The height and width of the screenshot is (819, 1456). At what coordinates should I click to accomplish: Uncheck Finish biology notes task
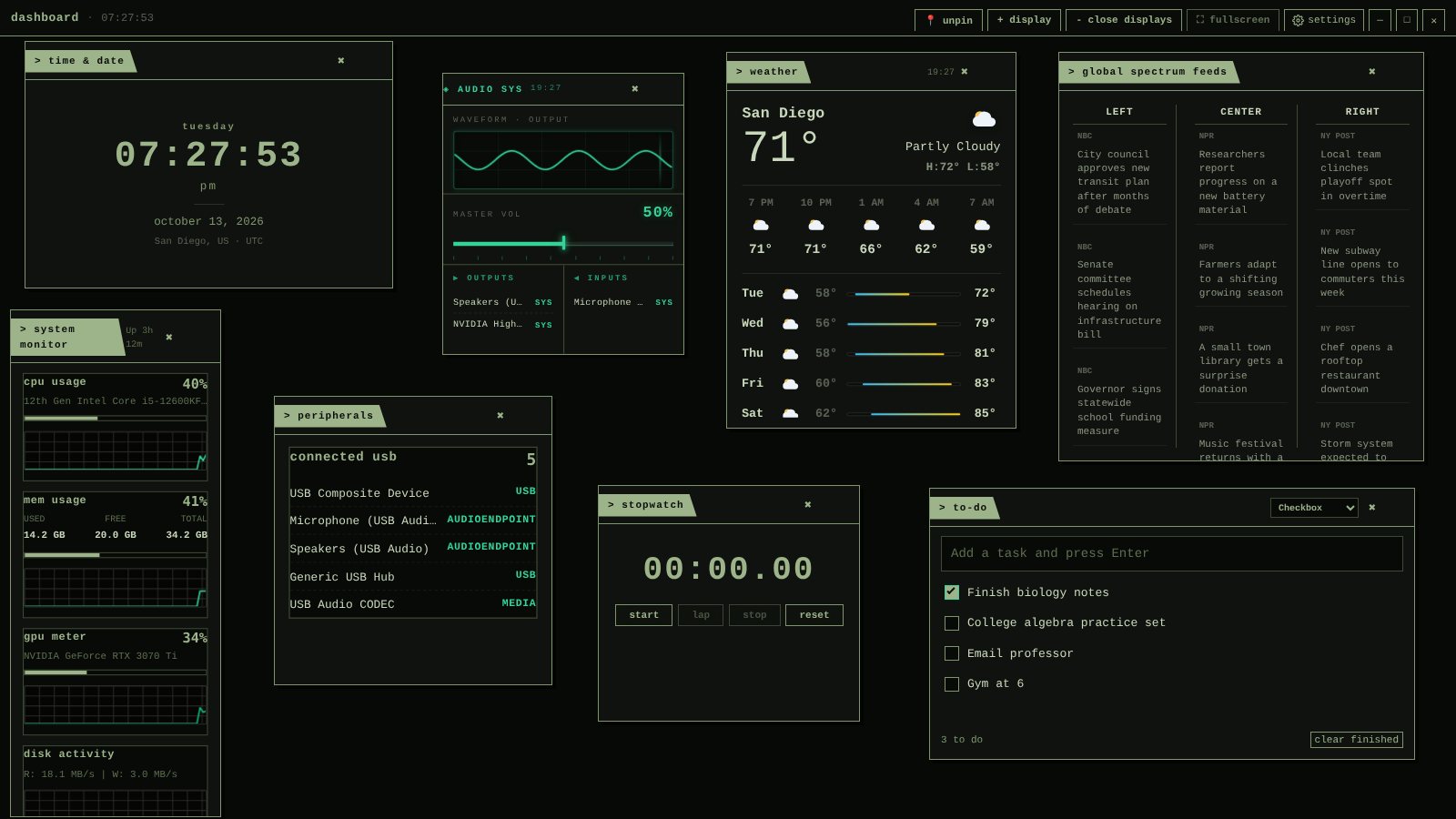tap(952, 592)
